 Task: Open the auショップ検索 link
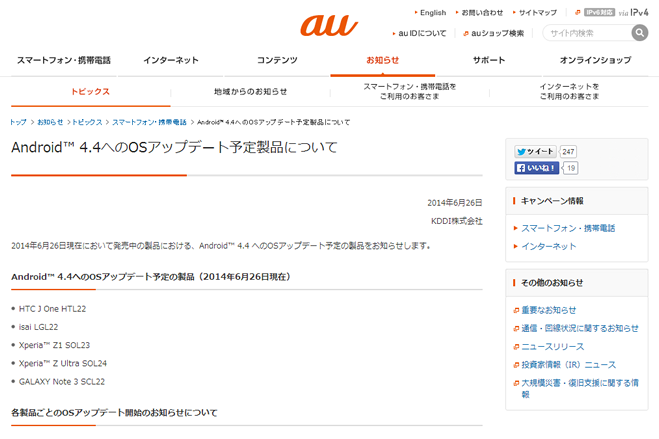pos(497,33)
